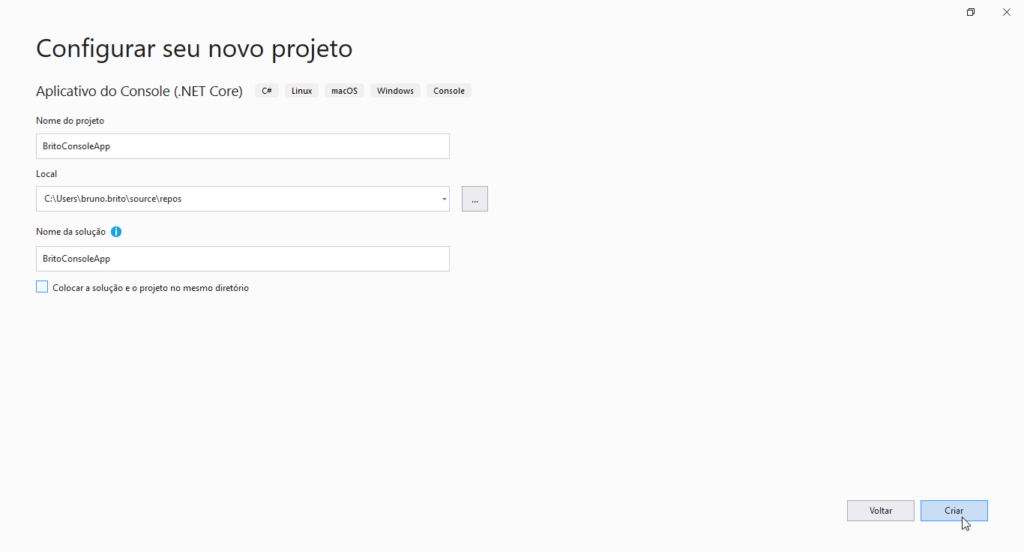Click the 'Colocar a solução e o projeto' checkbox label
The image size is (1024, 552).
click(x=150, y=287)
